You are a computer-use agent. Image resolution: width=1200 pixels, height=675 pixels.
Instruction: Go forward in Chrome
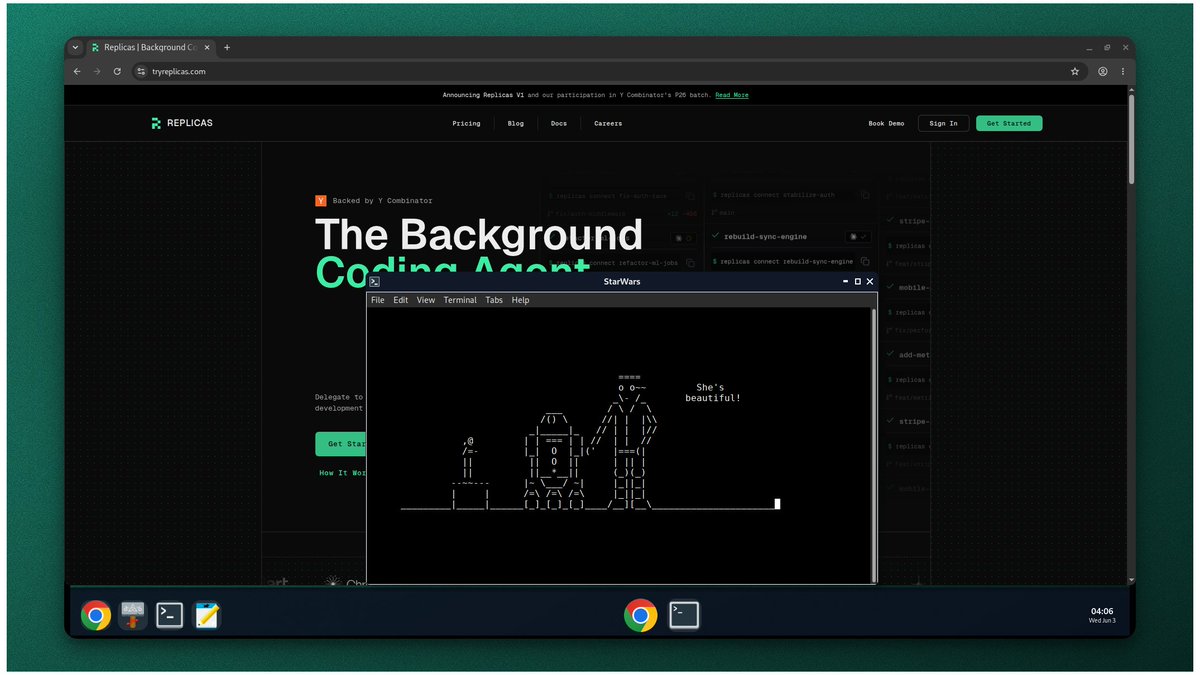coord(97,71)
